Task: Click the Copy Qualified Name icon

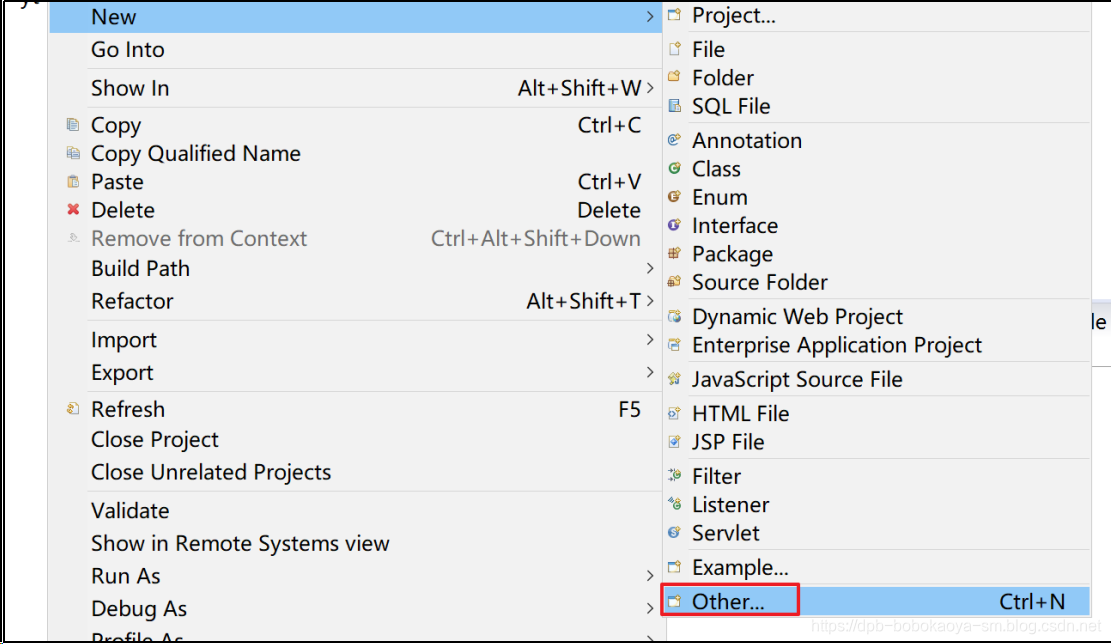Action: (73, 153)
